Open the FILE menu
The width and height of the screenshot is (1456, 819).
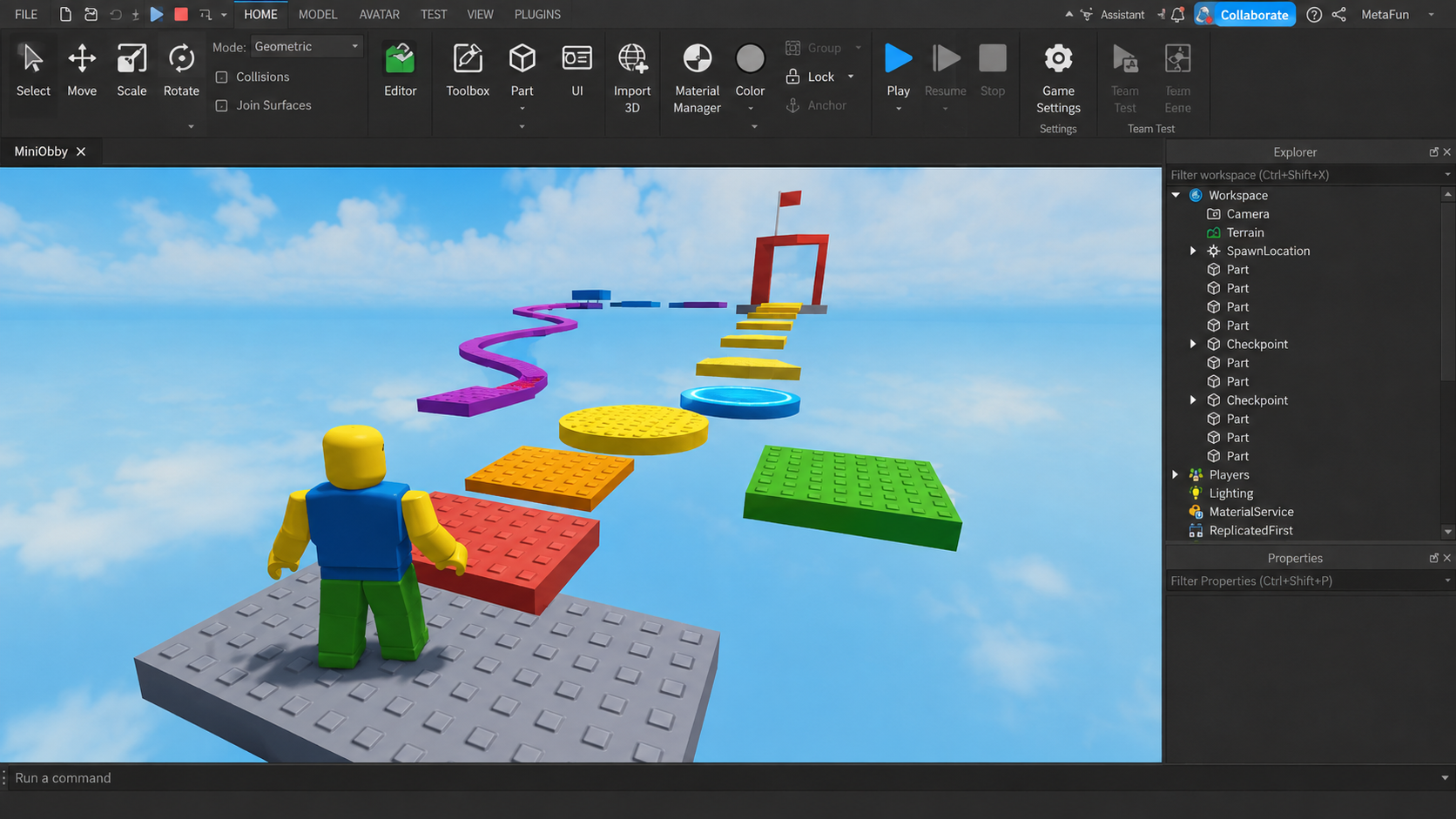click(x=26, y=14)
